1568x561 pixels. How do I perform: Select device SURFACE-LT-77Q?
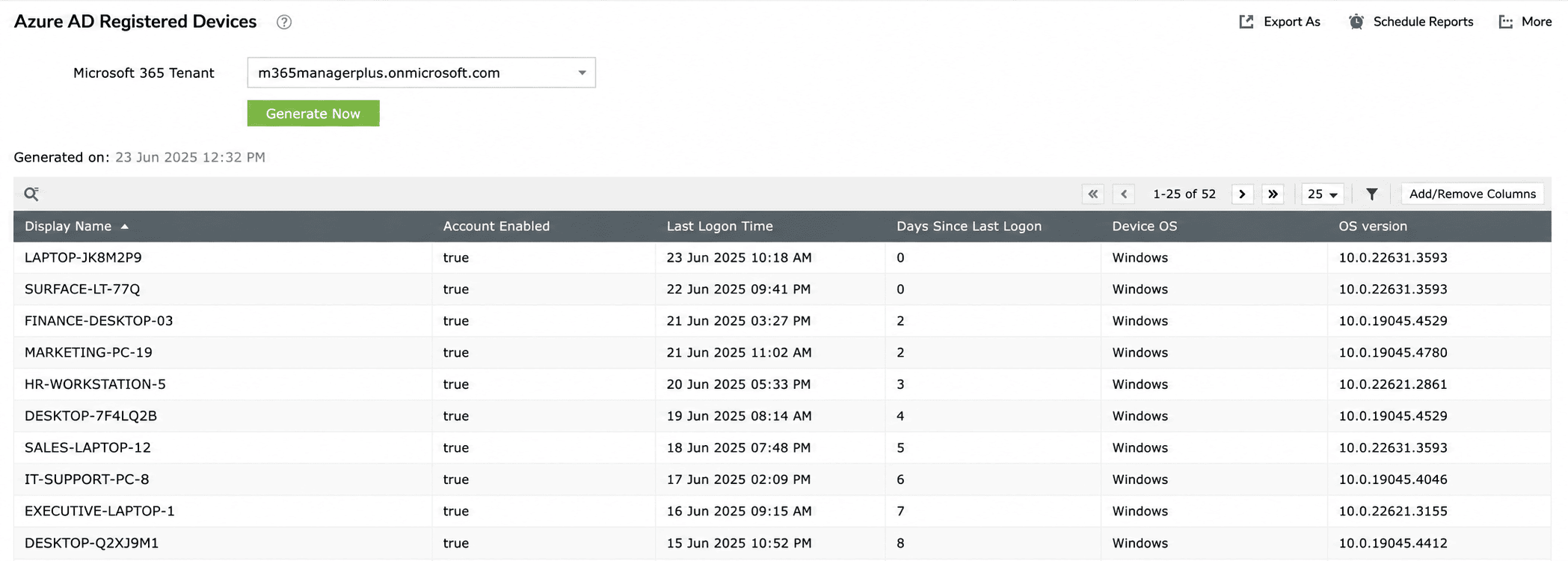tap(82, 289)
